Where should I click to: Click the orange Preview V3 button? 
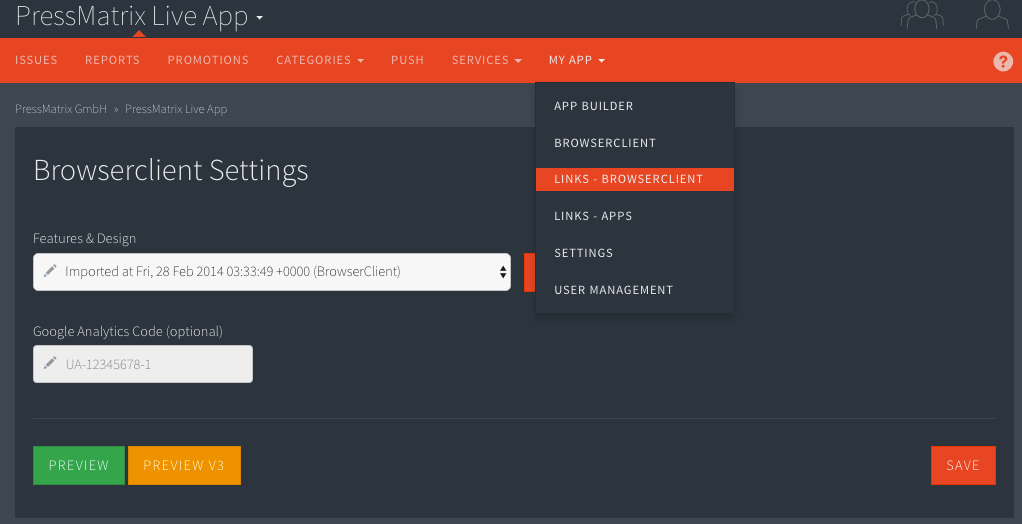pos(184,465)
